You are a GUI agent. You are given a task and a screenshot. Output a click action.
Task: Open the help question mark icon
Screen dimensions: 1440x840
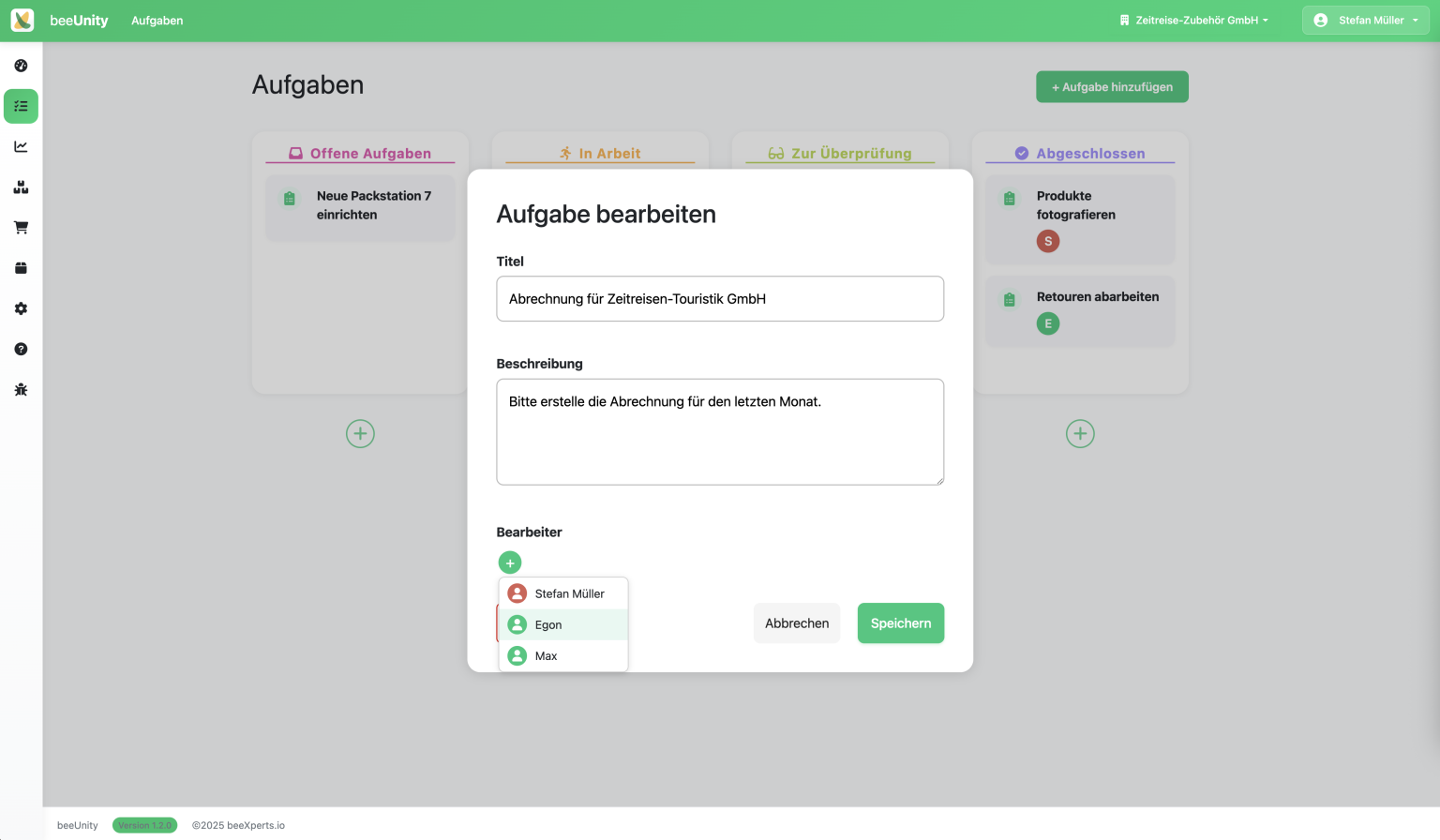[x=21, y=349]
